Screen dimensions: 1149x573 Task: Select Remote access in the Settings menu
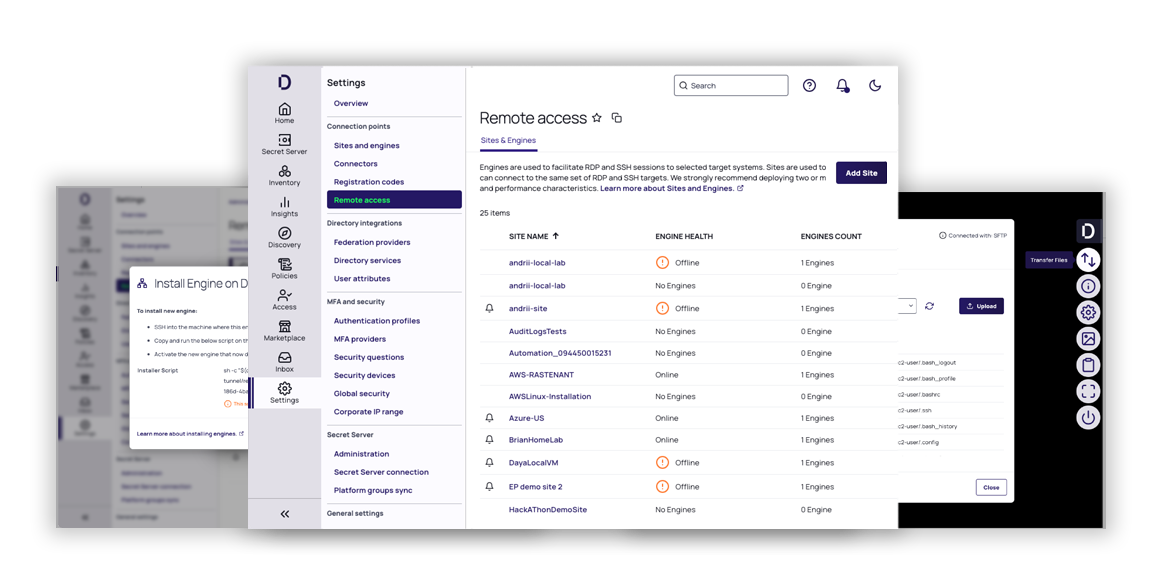coord(394,199)
